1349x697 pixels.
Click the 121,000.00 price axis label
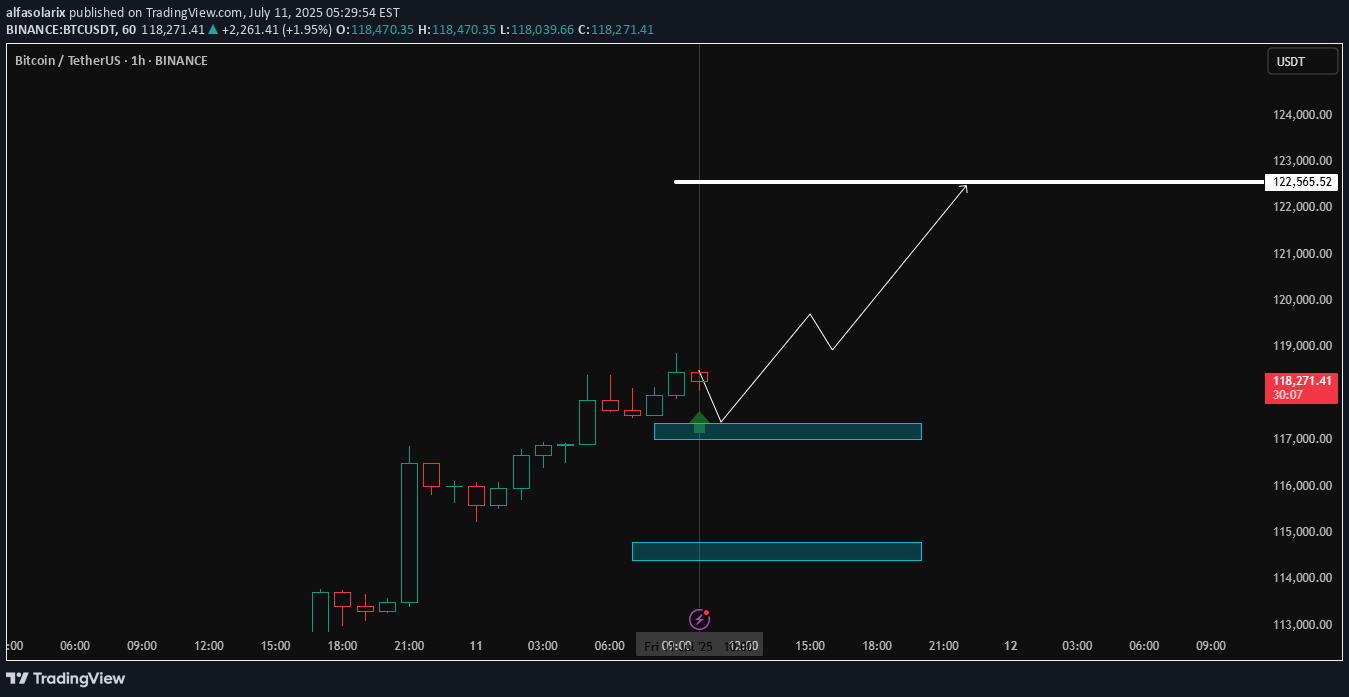point(1302,254)
